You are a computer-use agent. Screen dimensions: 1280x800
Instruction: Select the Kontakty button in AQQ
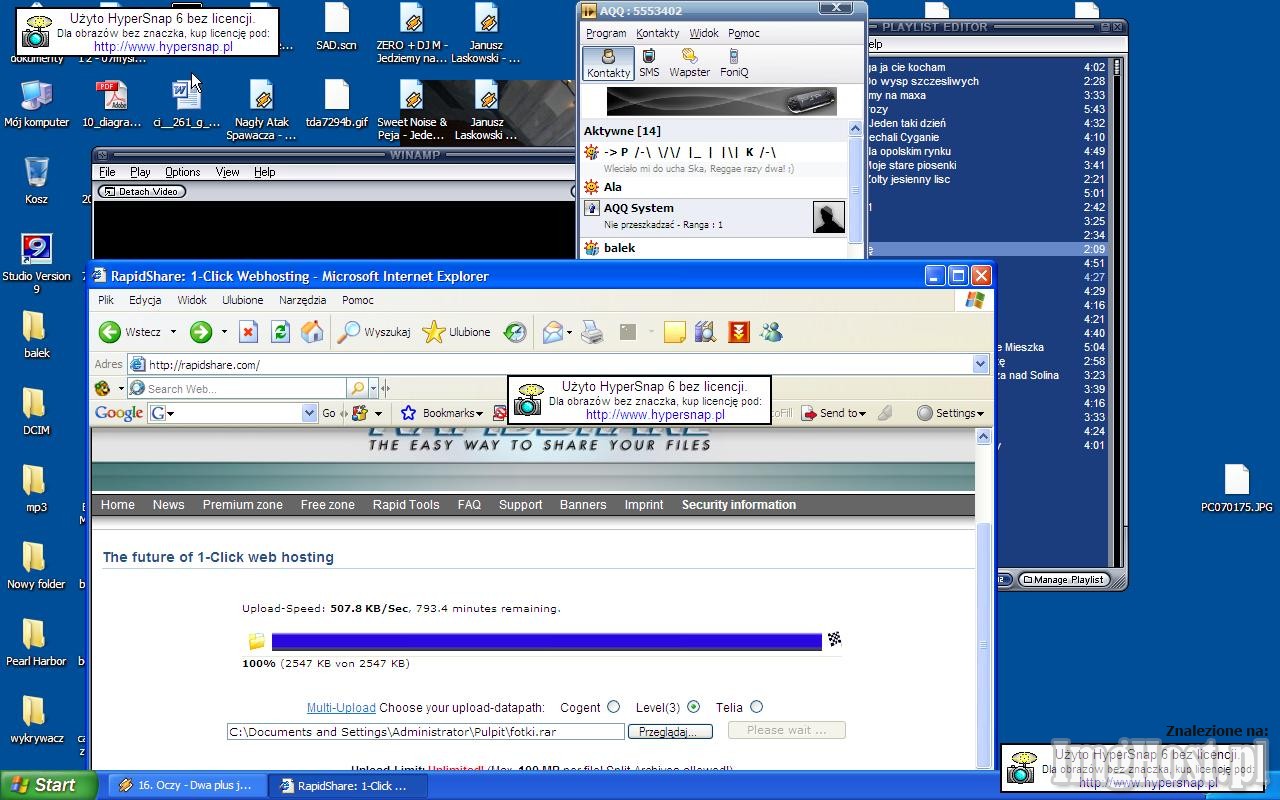point(608,63)
